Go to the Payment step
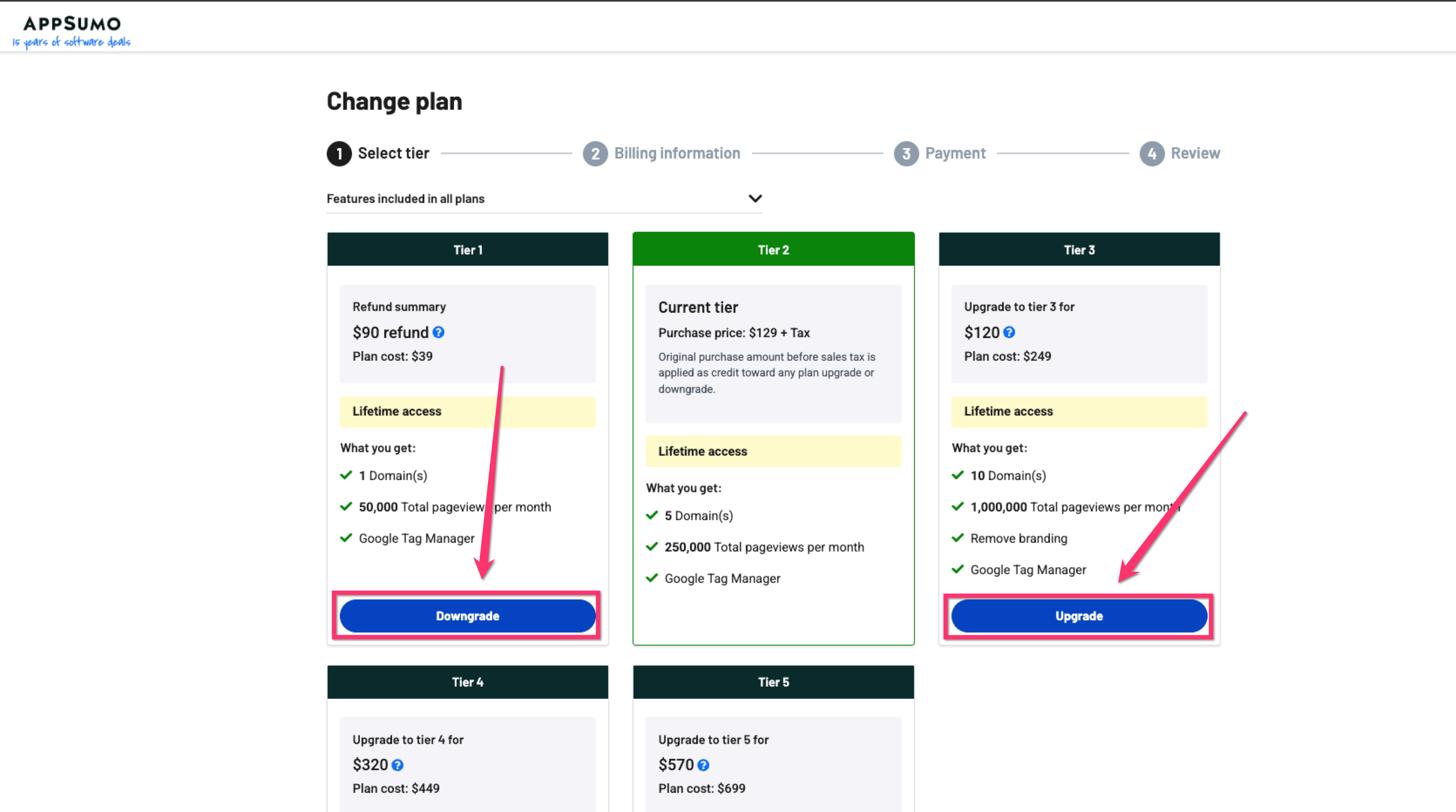This screenshot has height=812, width=1456. coord(955,153)
